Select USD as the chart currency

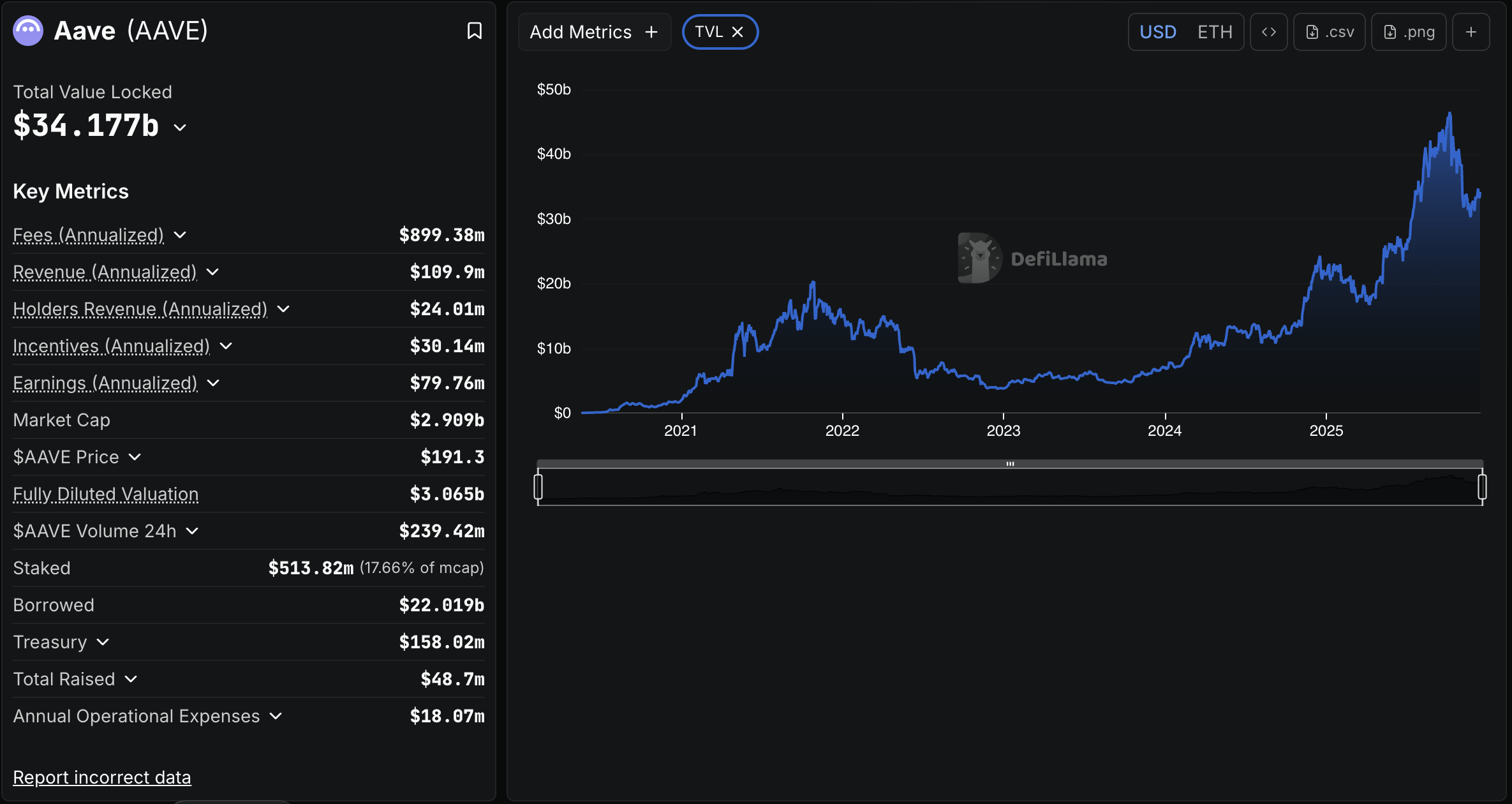(x=1157, y=31)
